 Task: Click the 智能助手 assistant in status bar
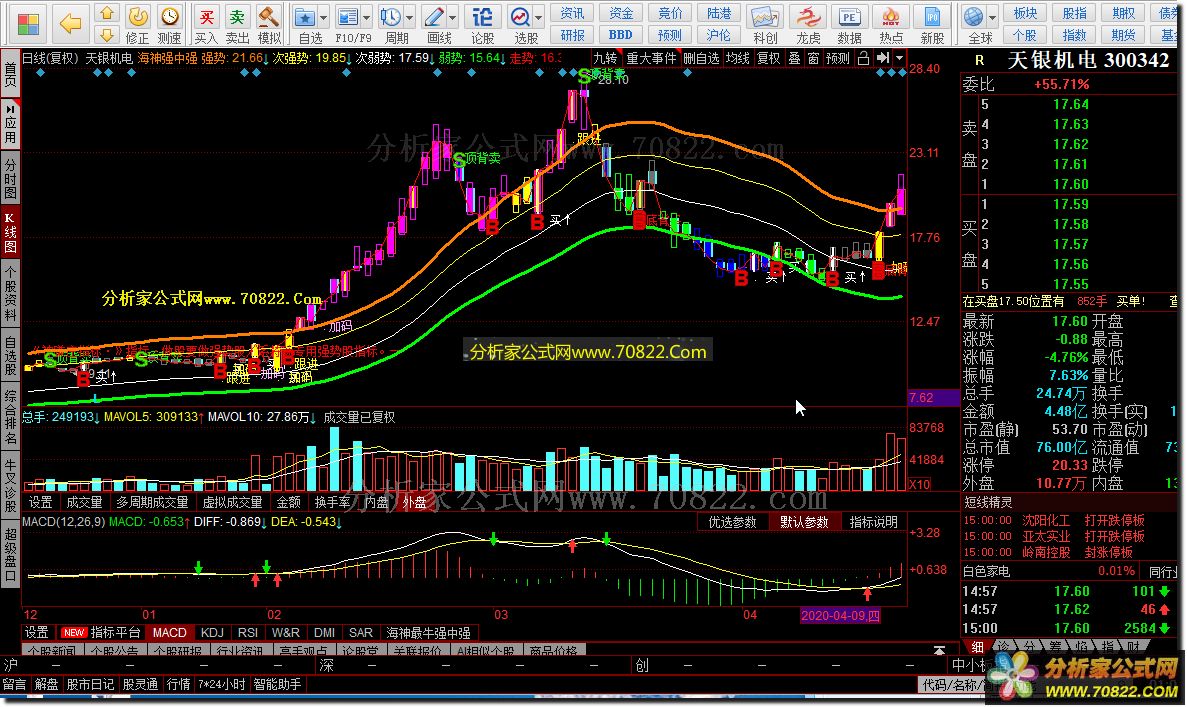click(277, 684)
